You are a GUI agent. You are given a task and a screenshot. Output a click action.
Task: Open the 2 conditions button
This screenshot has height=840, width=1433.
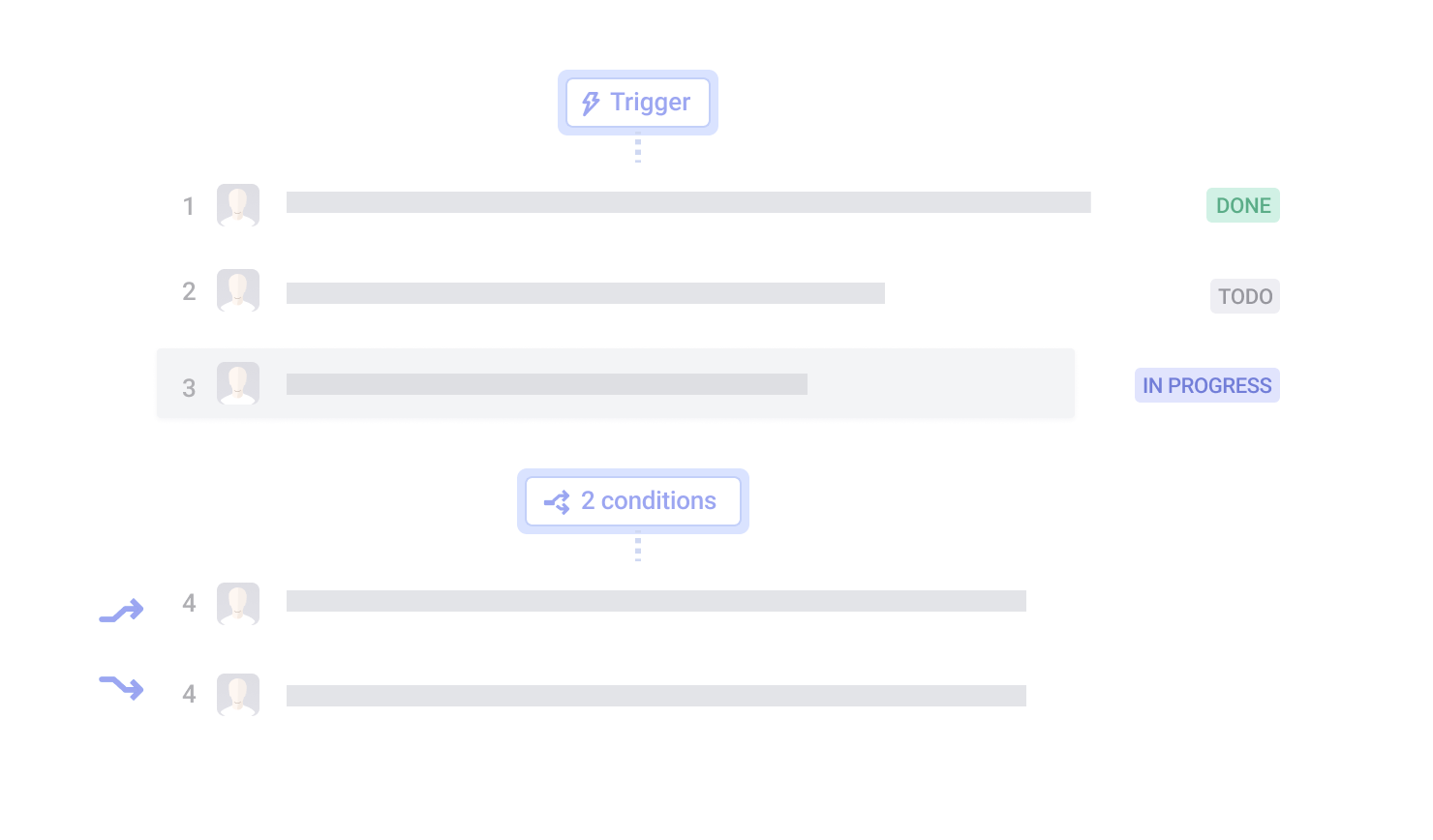633,501
